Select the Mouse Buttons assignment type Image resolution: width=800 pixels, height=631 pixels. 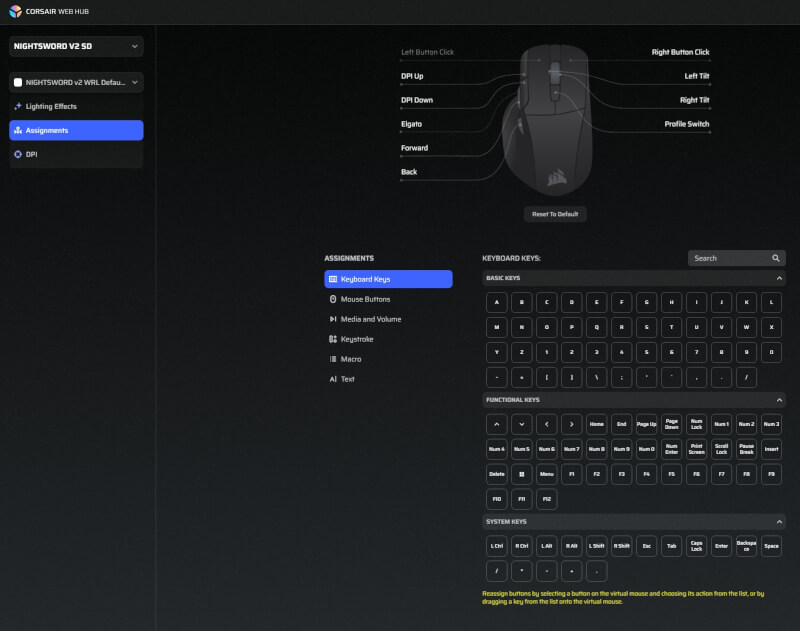click(388, 299)
